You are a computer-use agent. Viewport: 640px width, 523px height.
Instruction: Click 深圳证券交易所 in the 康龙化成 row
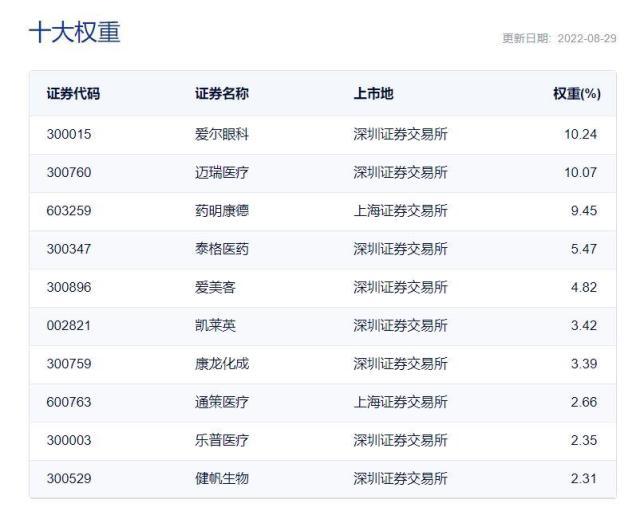(400, 364)
